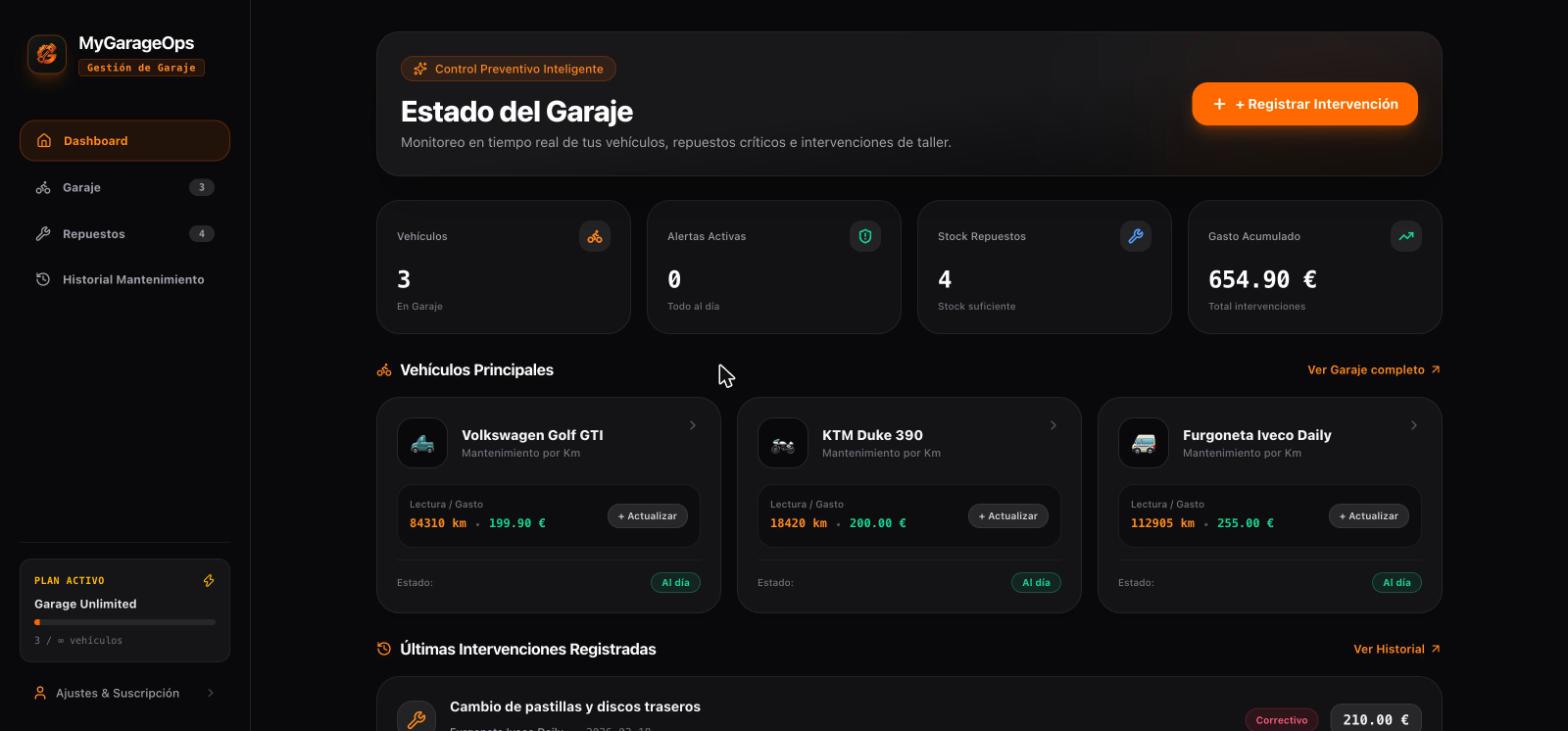Click the Control Preventivo Inteligente badge

tap(508, 69)
